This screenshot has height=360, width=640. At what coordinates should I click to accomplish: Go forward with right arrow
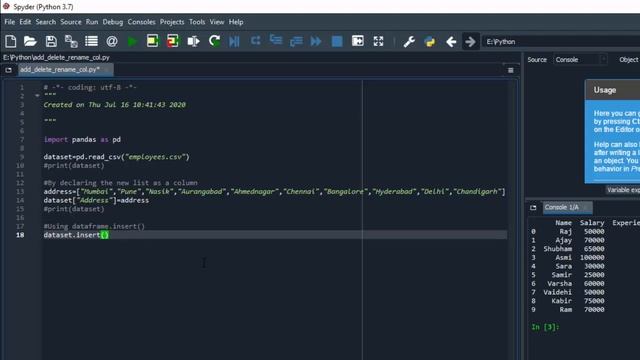pyautogui.click(x=470, y=41)
